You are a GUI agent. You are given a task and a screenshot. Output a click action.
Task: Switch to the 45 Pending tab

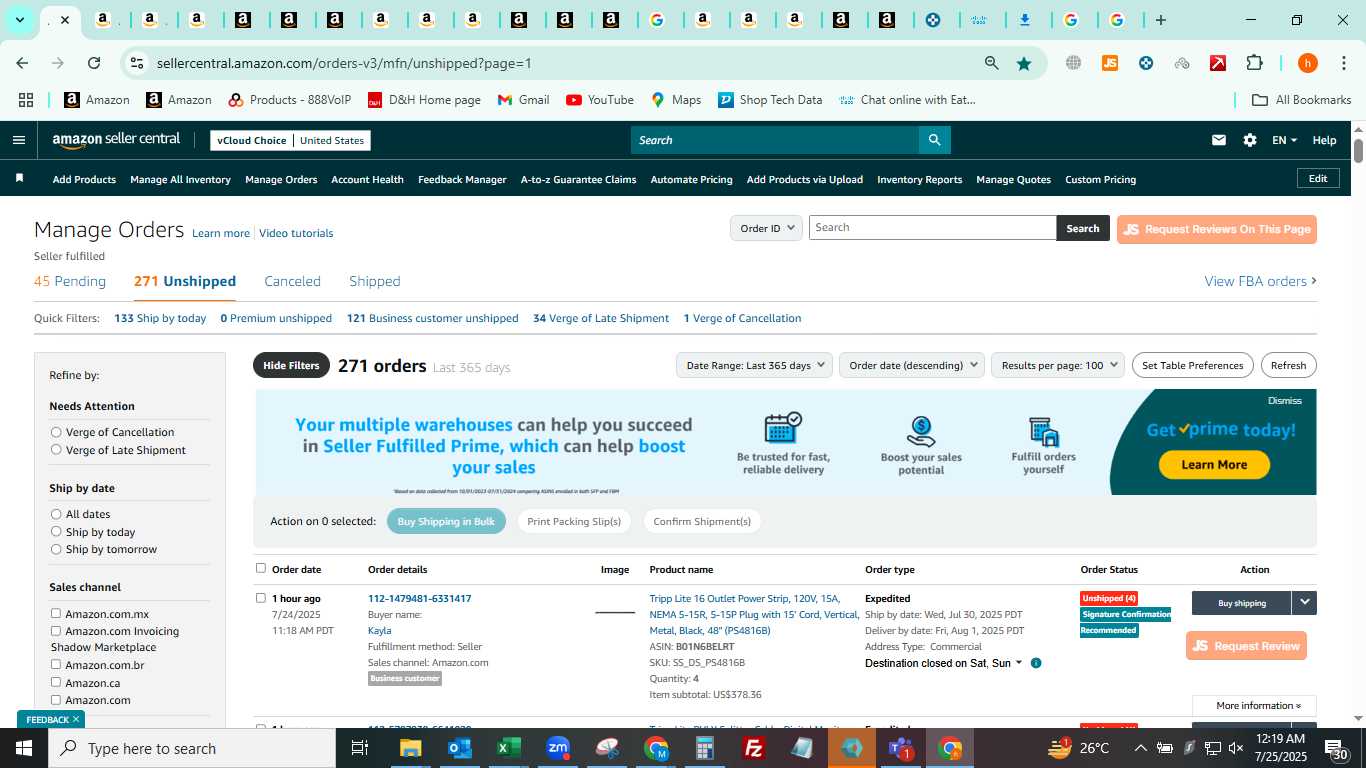(70, 281)
